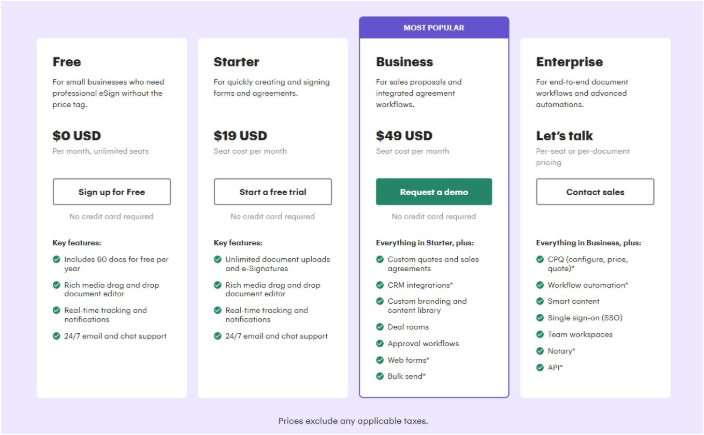The image size is (704, 435).
Task: Click checkmark icon next to Bulk send
Action: point(380,376)
